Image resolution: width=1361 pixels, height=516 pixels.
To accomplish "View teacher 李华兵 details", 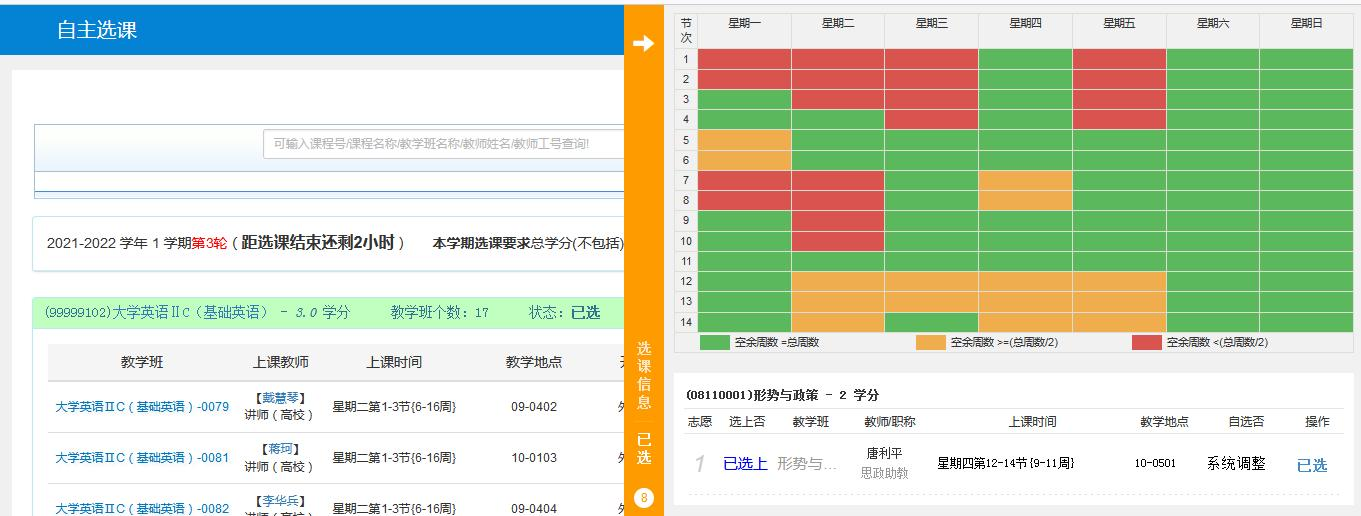I will [x=279, y=501].
